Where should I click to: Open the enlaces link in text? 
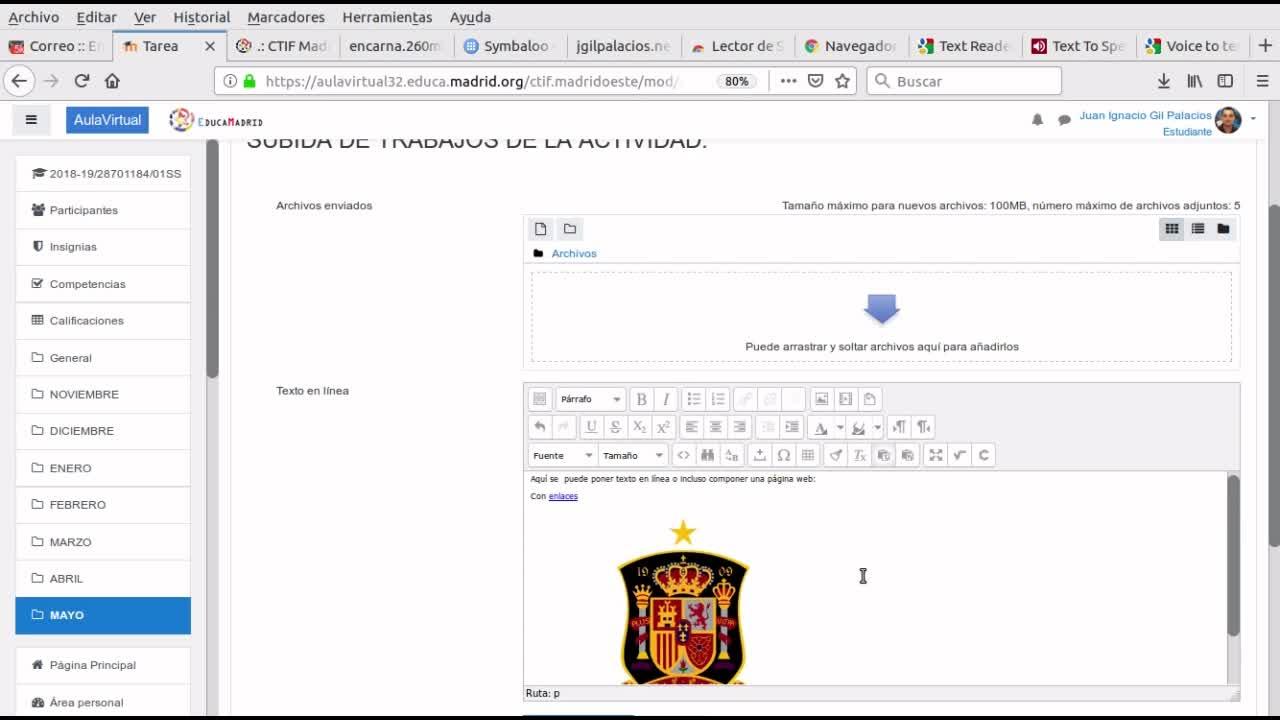(x=563, y=497)
